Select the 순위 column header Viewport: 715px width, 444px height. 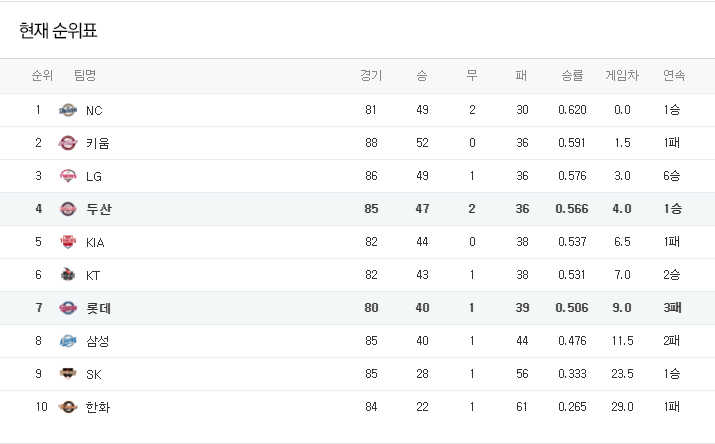(42, 75)
